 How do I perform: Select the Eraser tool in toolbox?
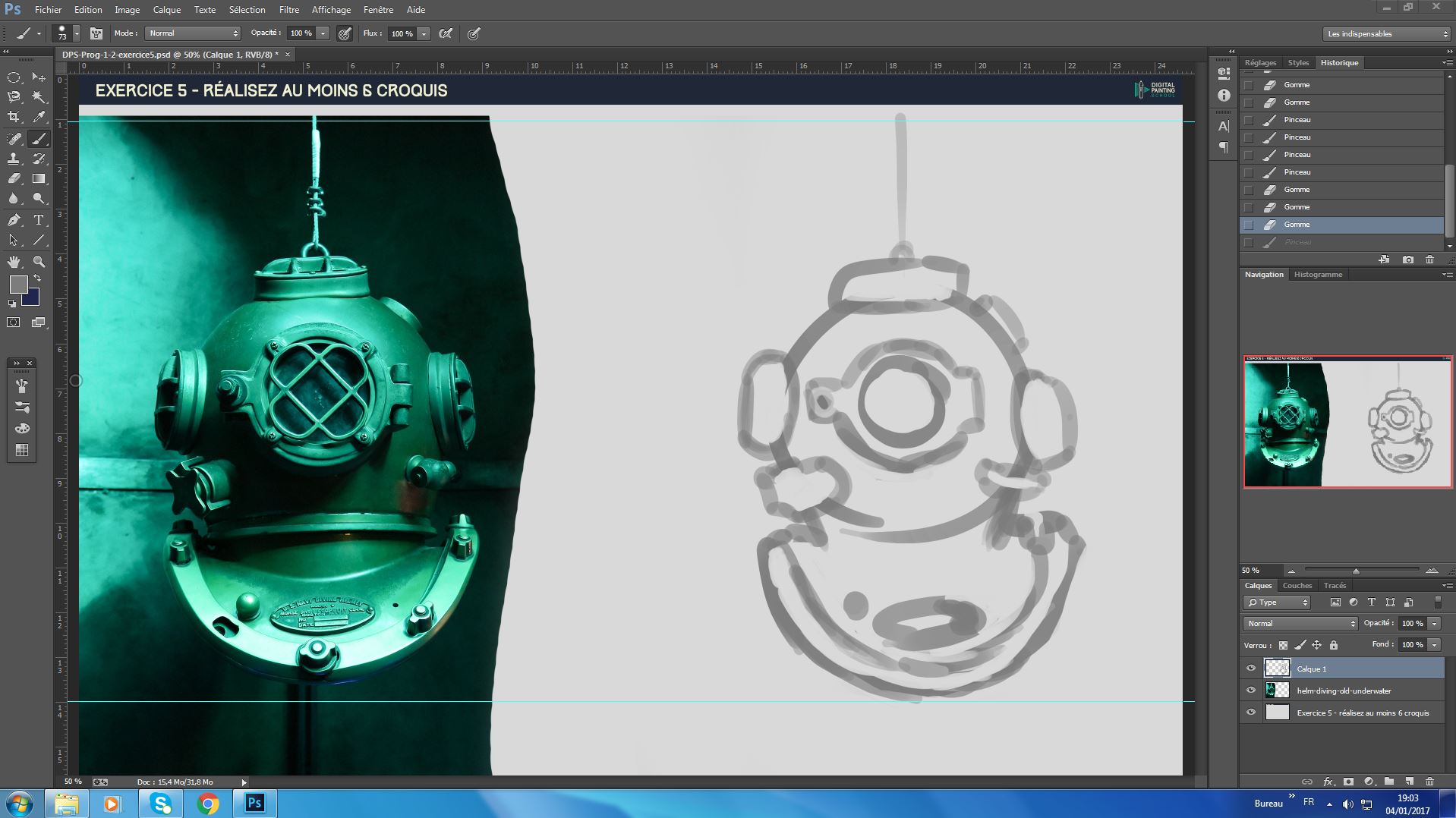[14, 178]
